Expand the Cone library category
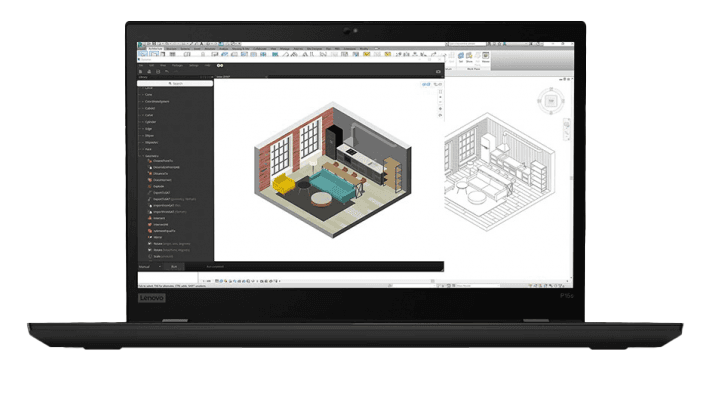The width and height of the screenshot is (715, 403). (x=147, y=94)
